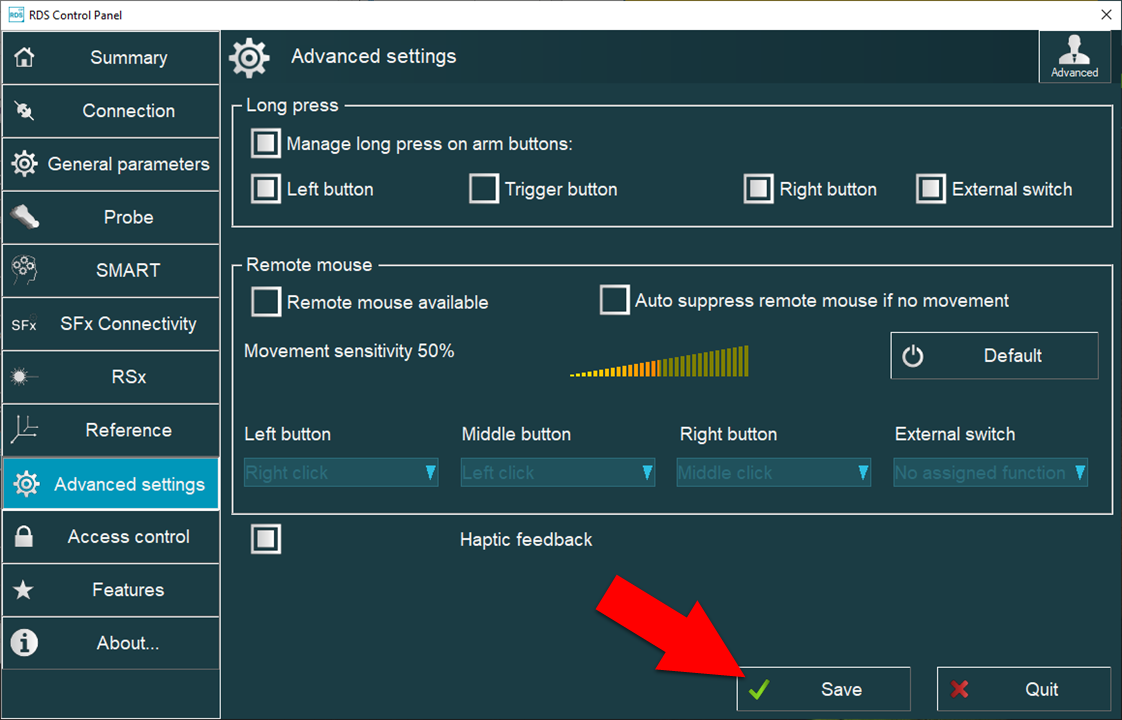Open the Advanced user profile icon
This screenshot has width=1122, height=720.
pos(1074,56)
